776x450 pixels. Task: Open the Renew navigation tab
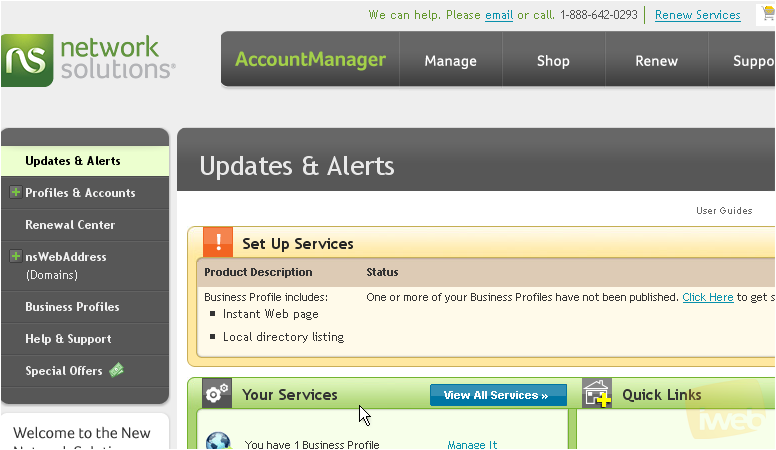(x=656, y=61)
